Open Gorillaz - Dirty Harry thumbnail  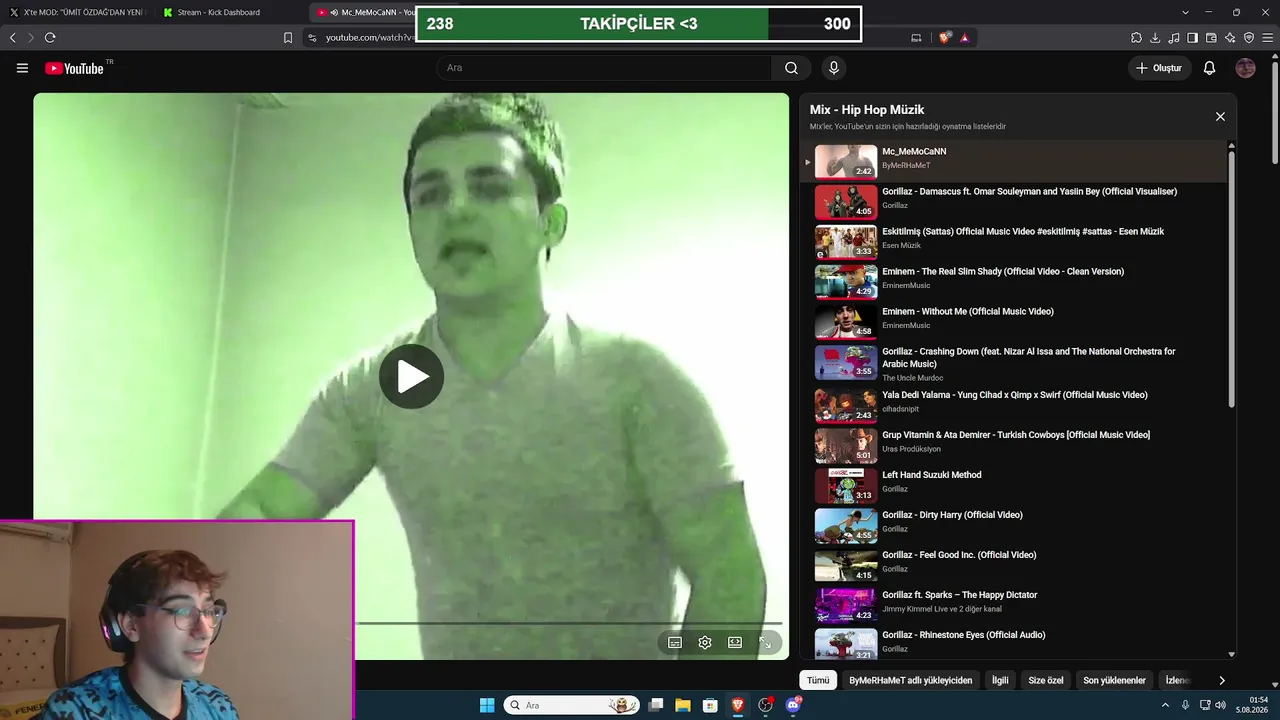coord(846,525)
